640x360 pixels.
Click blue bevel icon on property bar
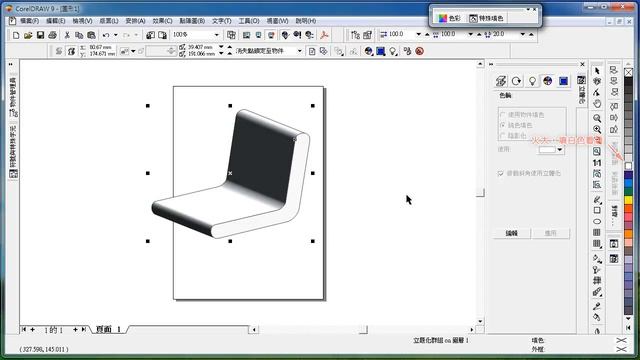point(381,51)
